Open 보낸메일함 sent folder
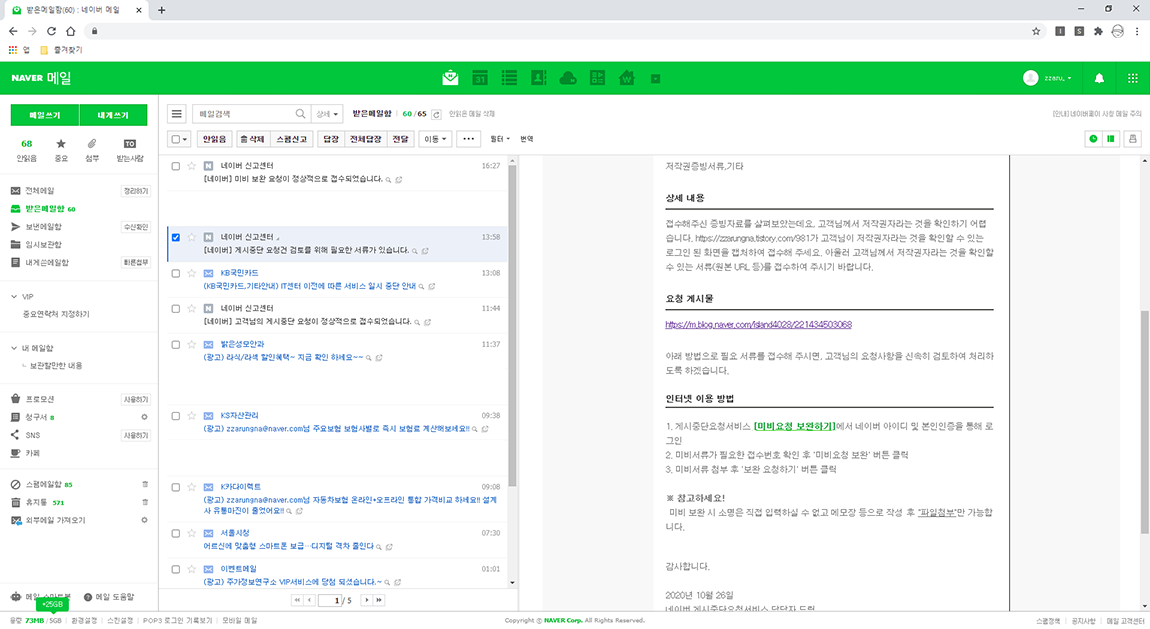 [x=43, y=227]
